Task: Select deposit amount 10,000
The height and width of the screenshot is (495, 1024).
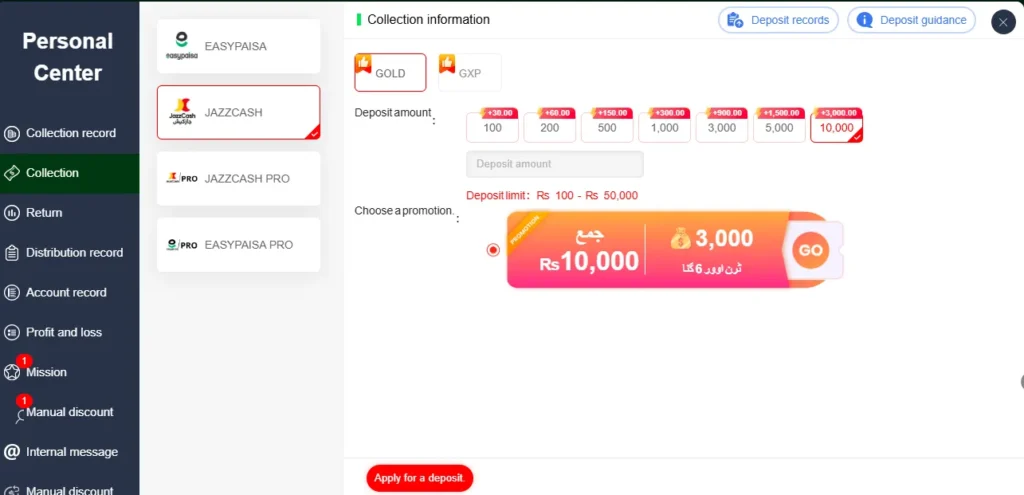Action: click(837, 127)
